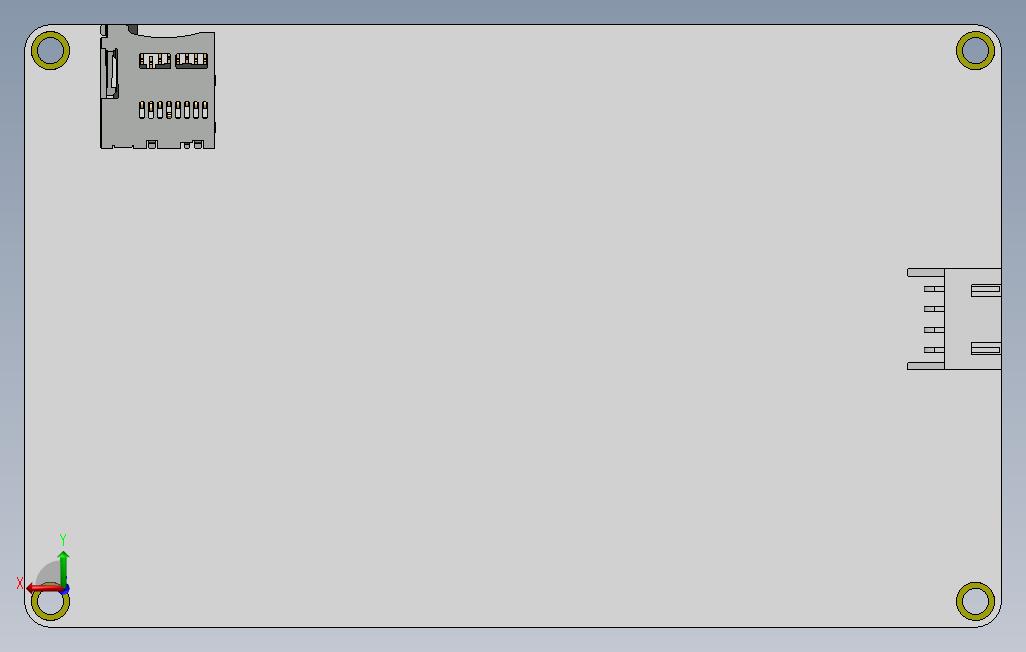Image resolution: width=1026 pixels, height=652 pixels.
Task: Select the right-edge pin header connector housing
Action: pos(955,319)
